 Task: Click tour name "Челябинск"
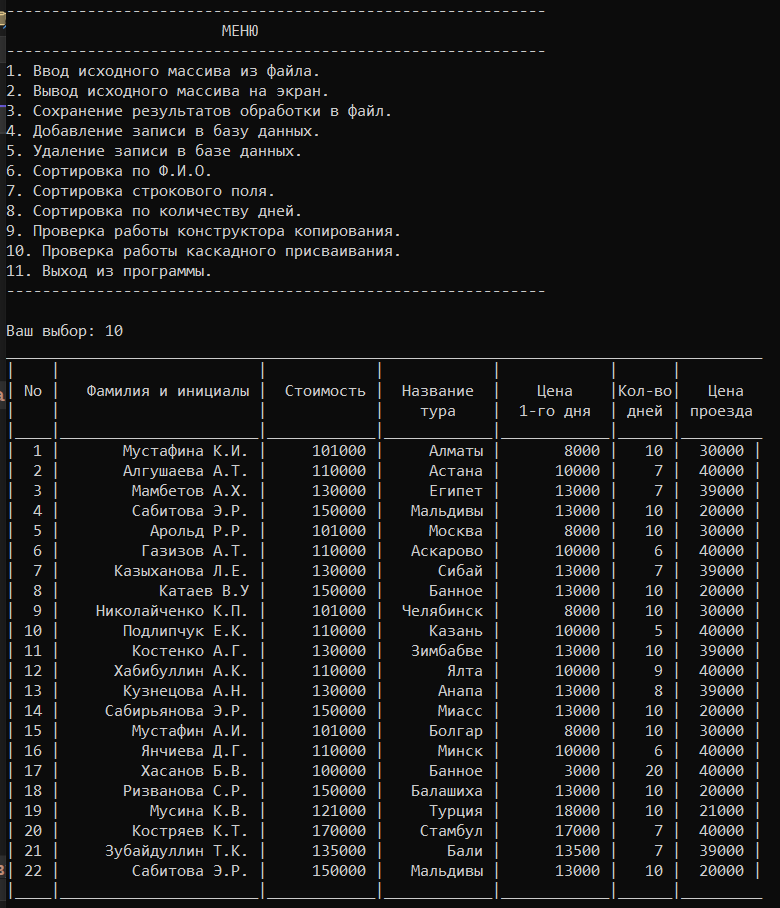(442, 611)
